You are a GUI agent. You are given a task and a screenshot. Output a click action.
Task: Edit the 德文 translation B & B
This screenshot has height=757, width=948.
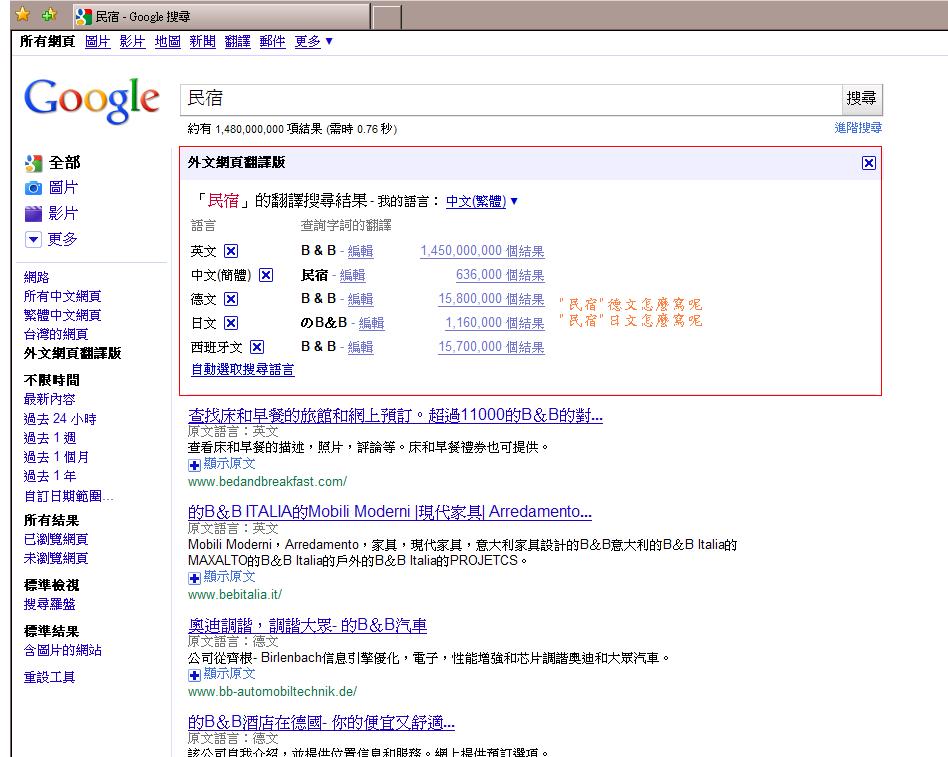(x=360, y=299)
